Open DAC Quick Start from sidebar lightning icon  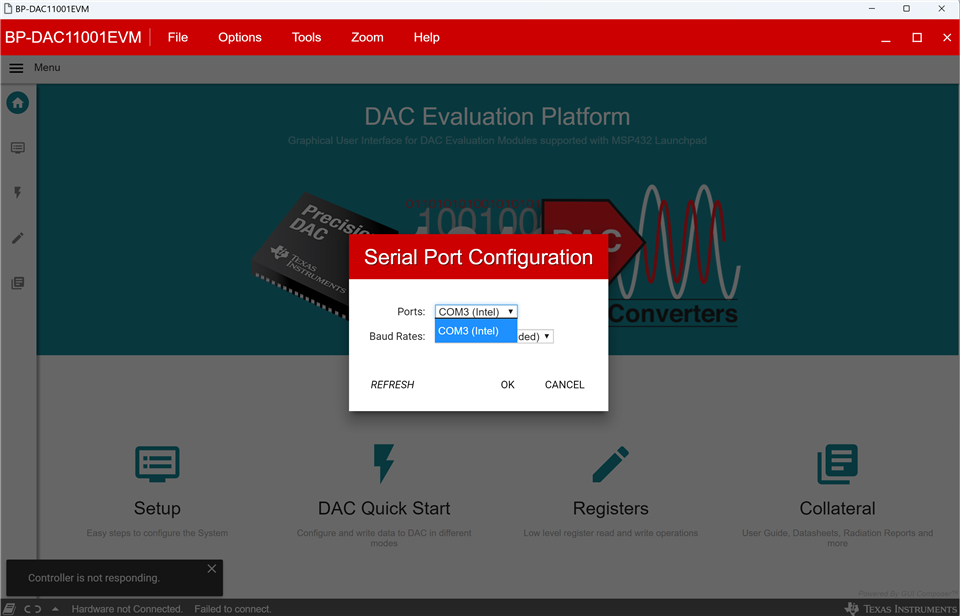18,193
